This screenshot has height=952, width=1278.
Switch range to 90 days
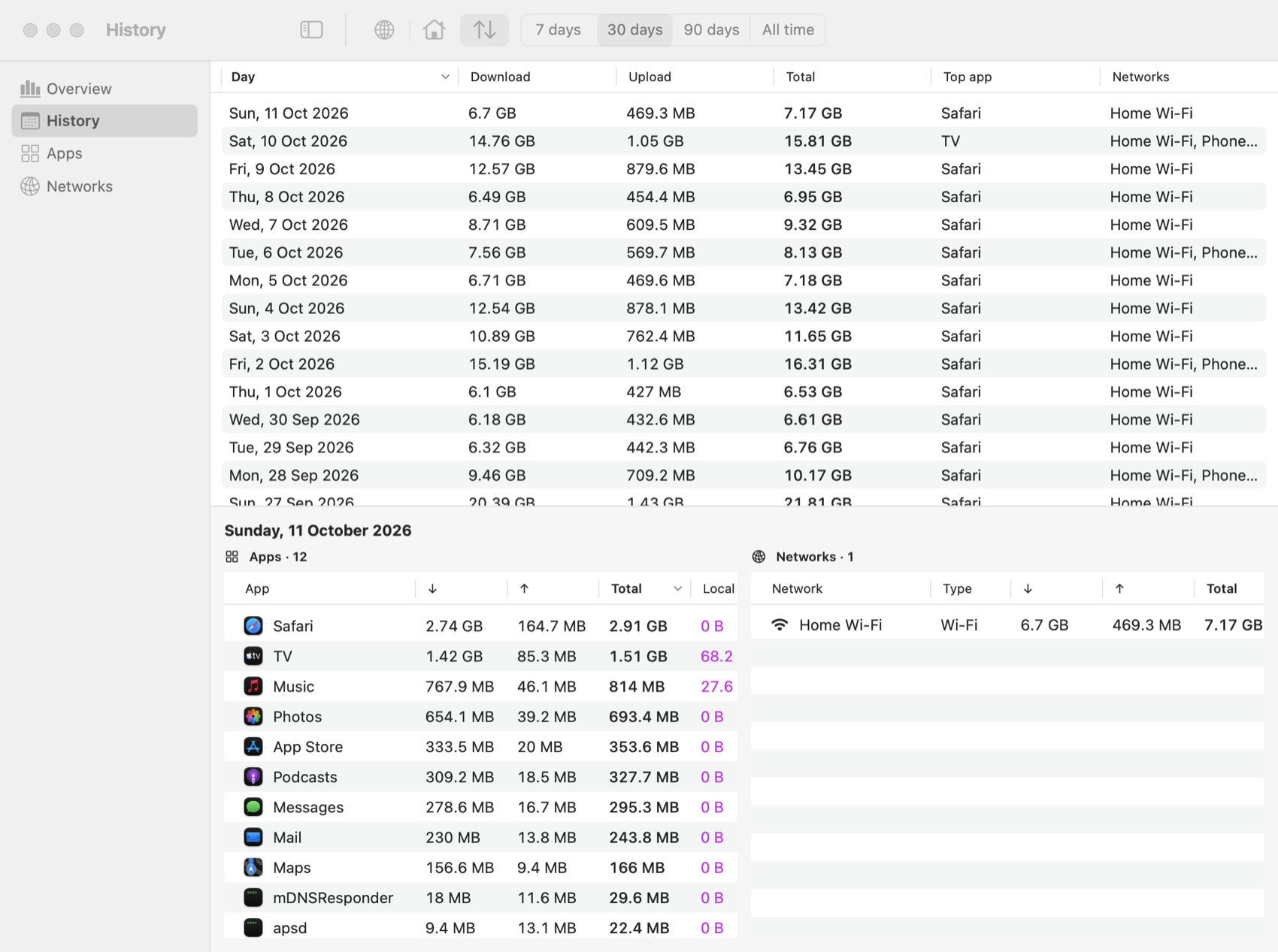point(711,30)
